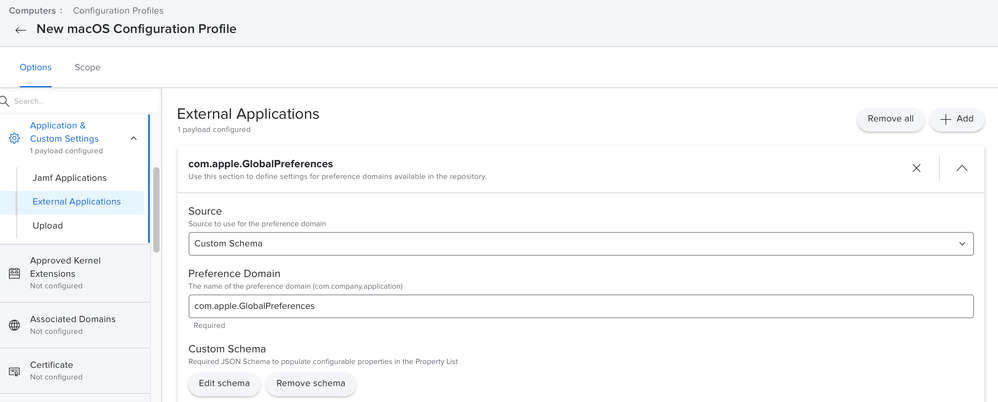Open the Upload sidebar item

point(48,226)
